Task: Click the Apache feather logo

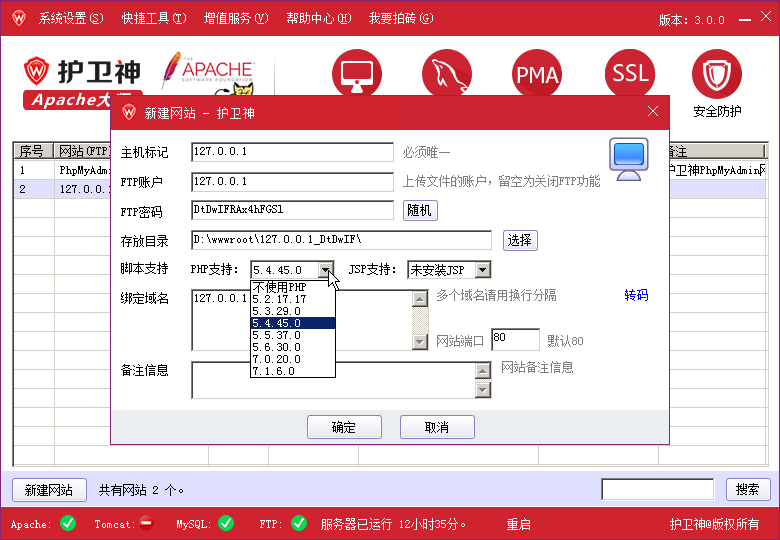Action: click(207, 70)
